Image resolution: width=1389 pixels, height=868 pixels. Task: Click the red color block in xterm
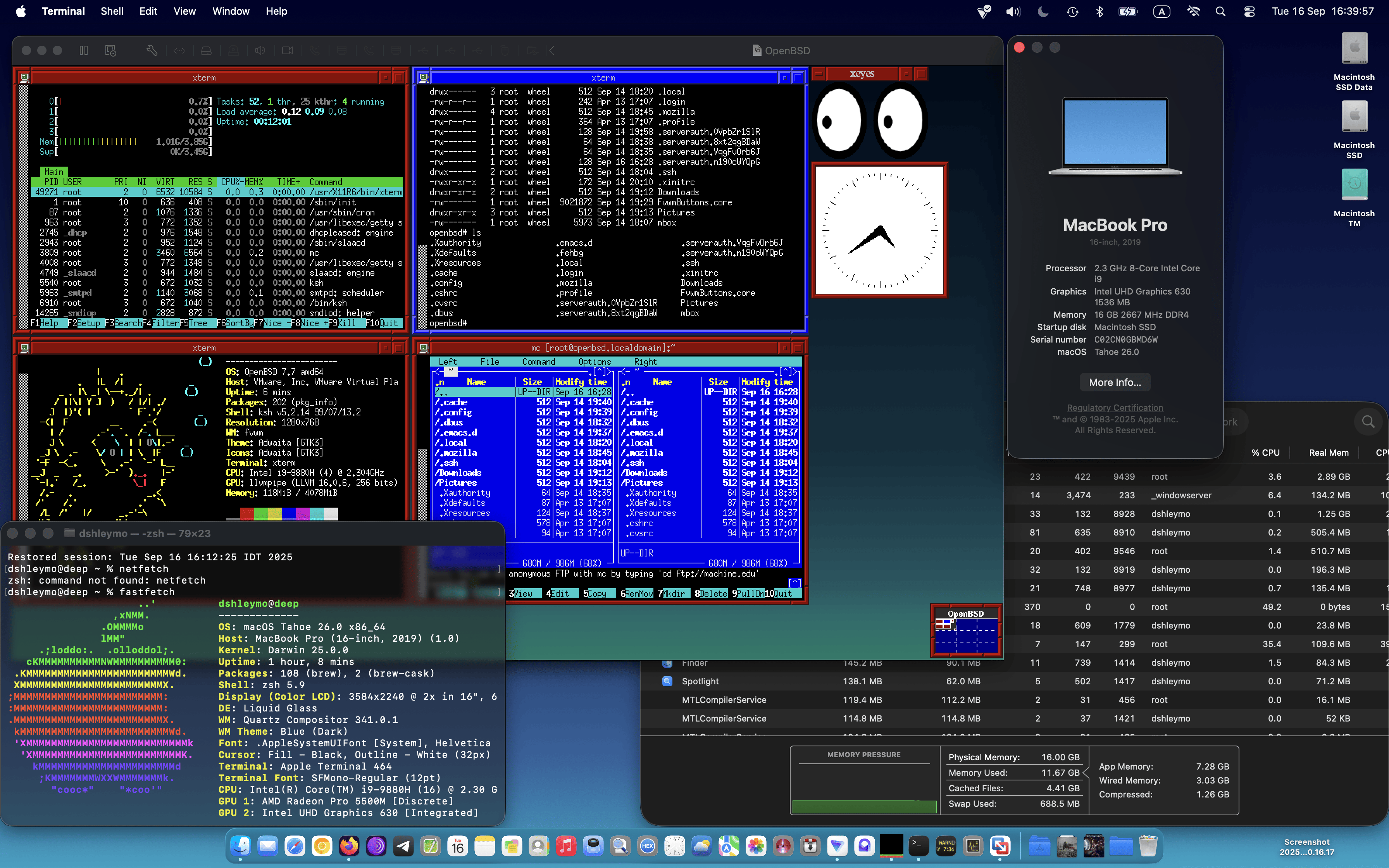click(x=247, y=513)
